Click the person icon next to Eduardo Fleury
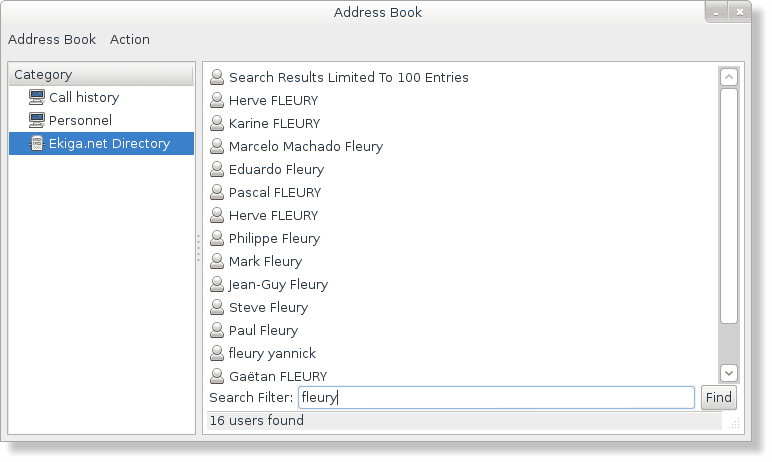This screenshot has height=462, width=772. tap(217, 169)
